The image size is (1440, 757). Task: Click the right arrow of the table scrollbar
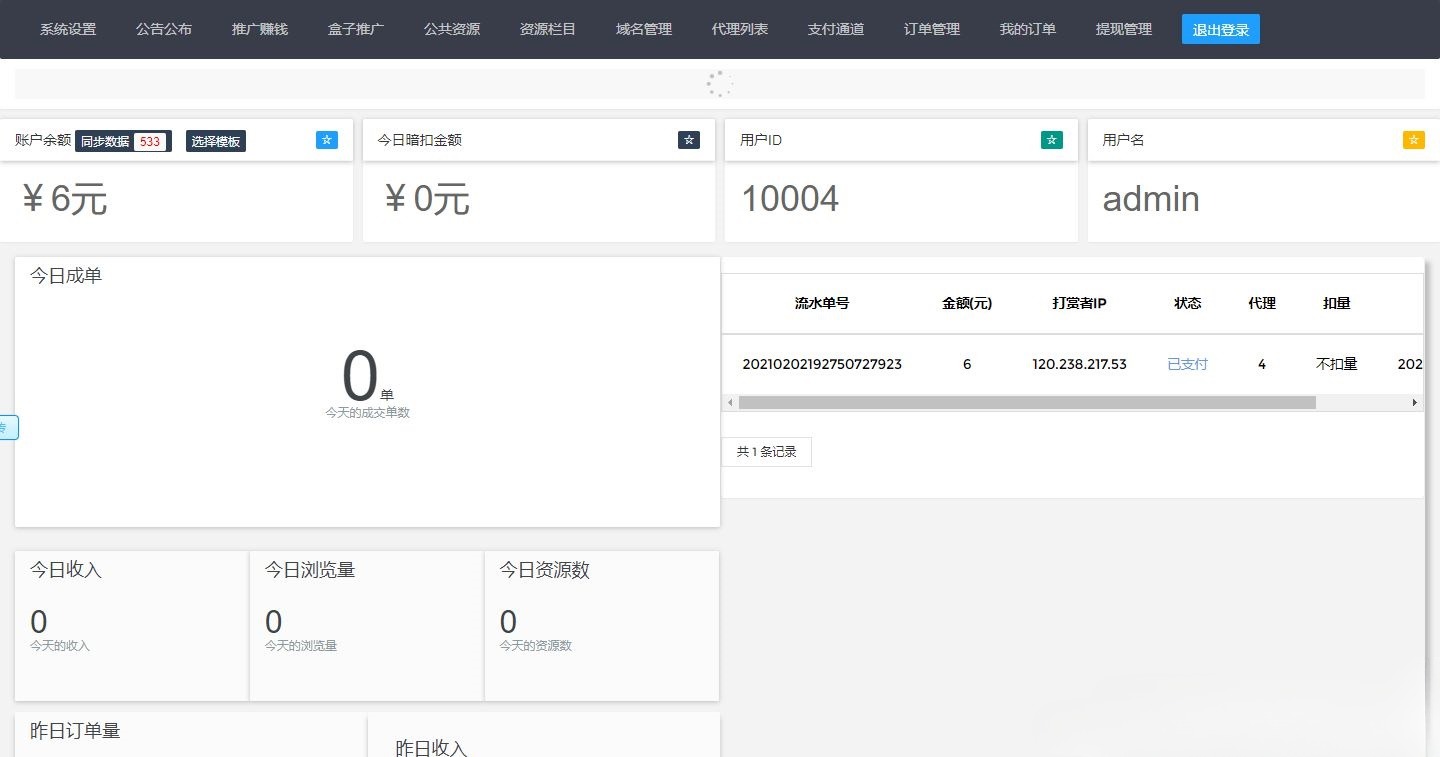(1415, 402)
